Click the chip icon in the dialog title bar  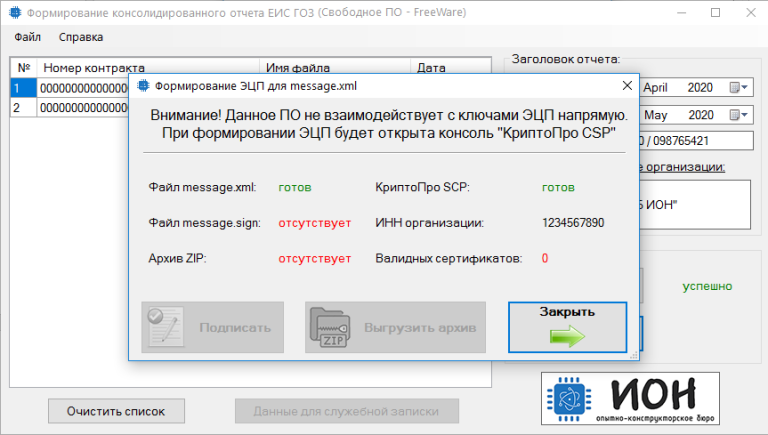coord(143,87)
